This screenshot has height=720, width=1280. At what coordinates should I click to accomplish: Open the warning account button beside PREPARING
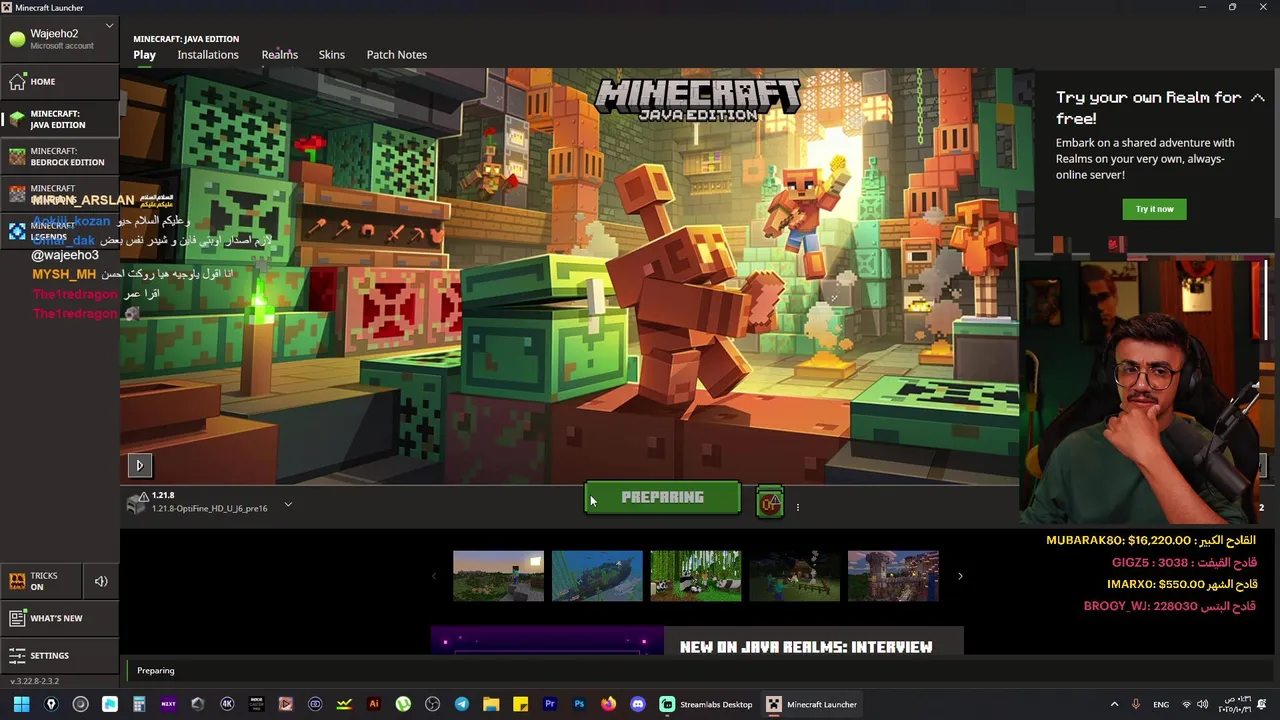tap(770, 503)
